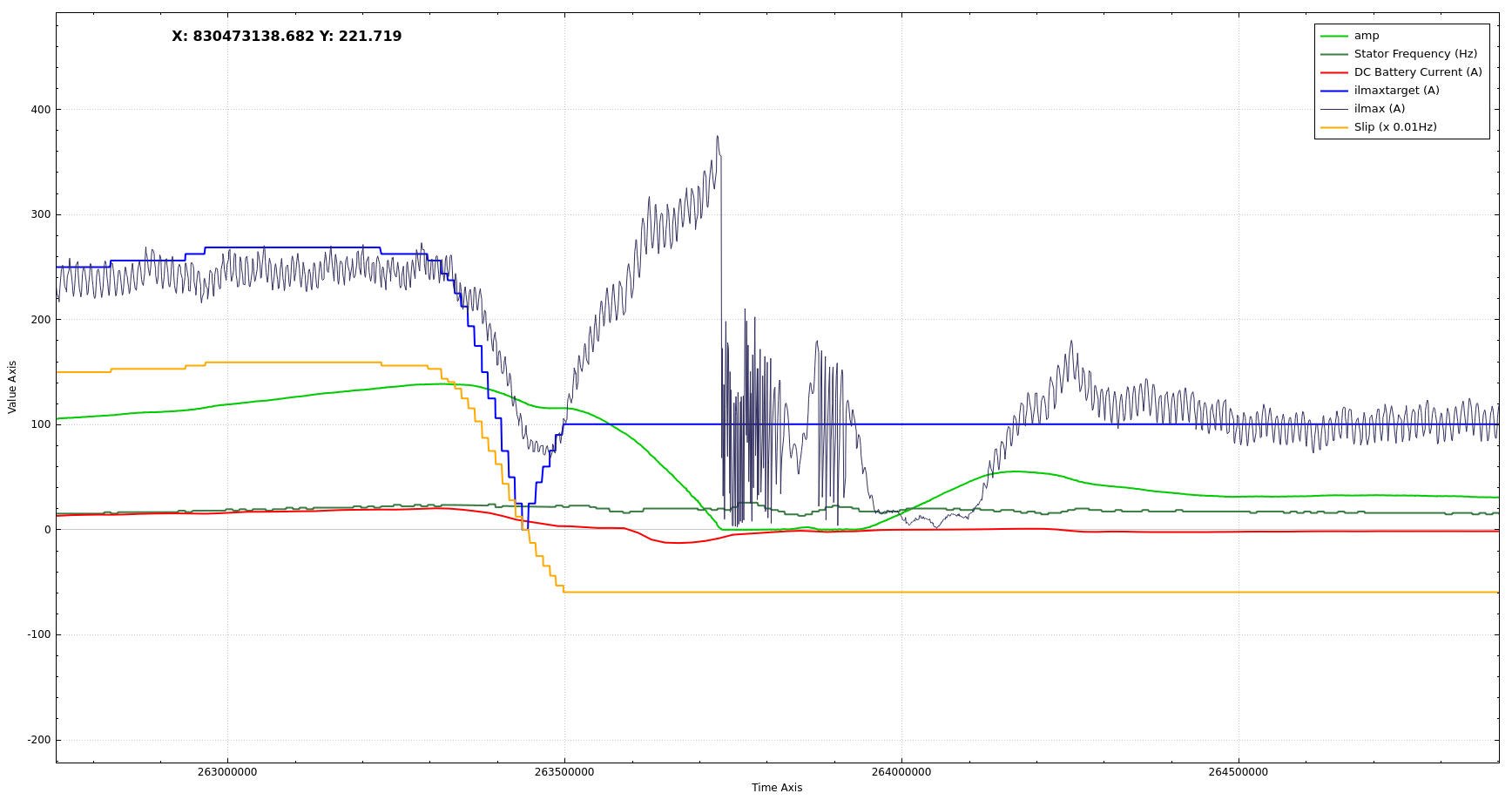The width and height of the screenshot is (1512, 800).
Task: Click the orange Slip line swatch in legend
Action: (1333, 127)
